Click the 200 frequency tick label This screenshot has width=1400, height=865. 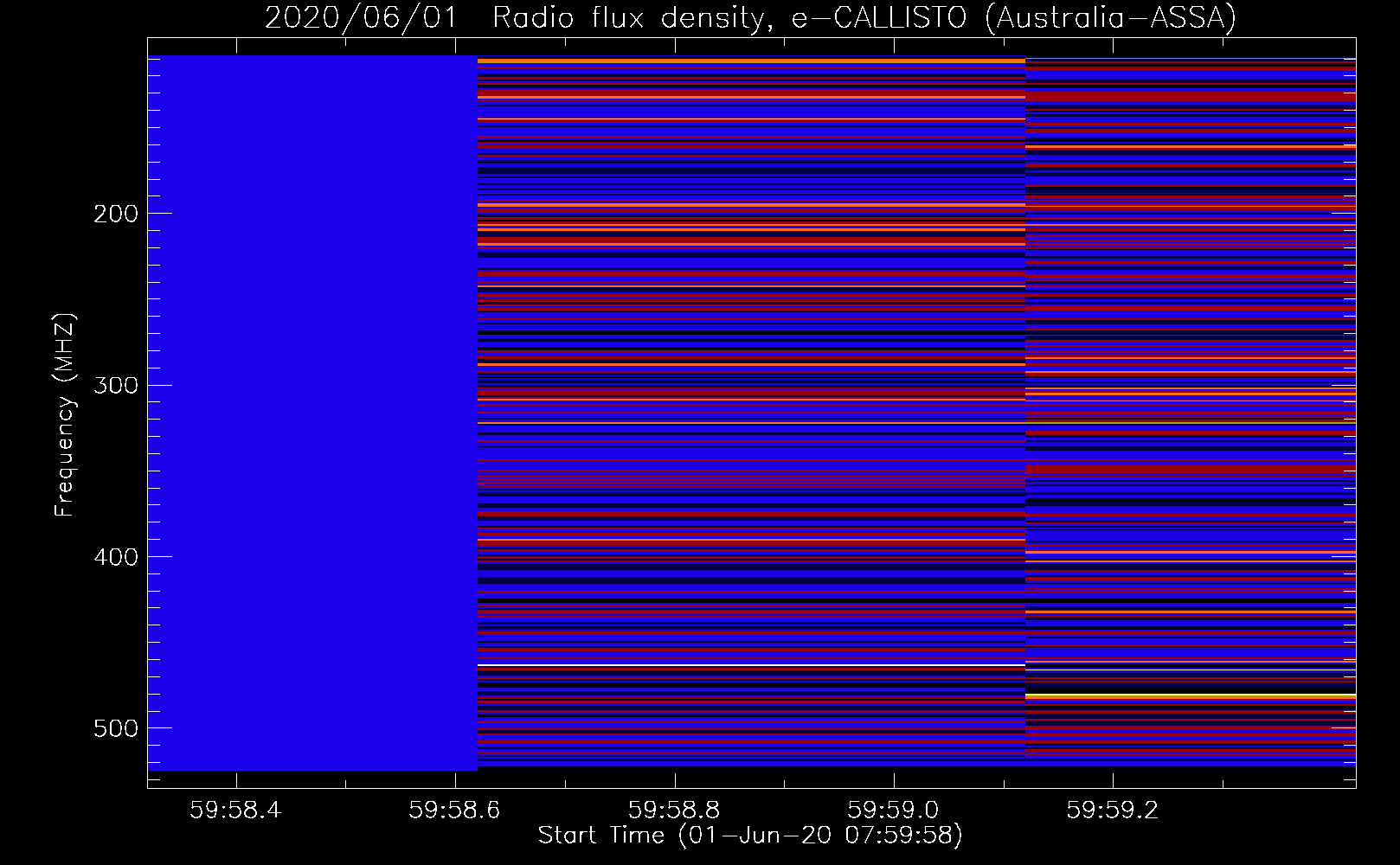pos(115,214)
